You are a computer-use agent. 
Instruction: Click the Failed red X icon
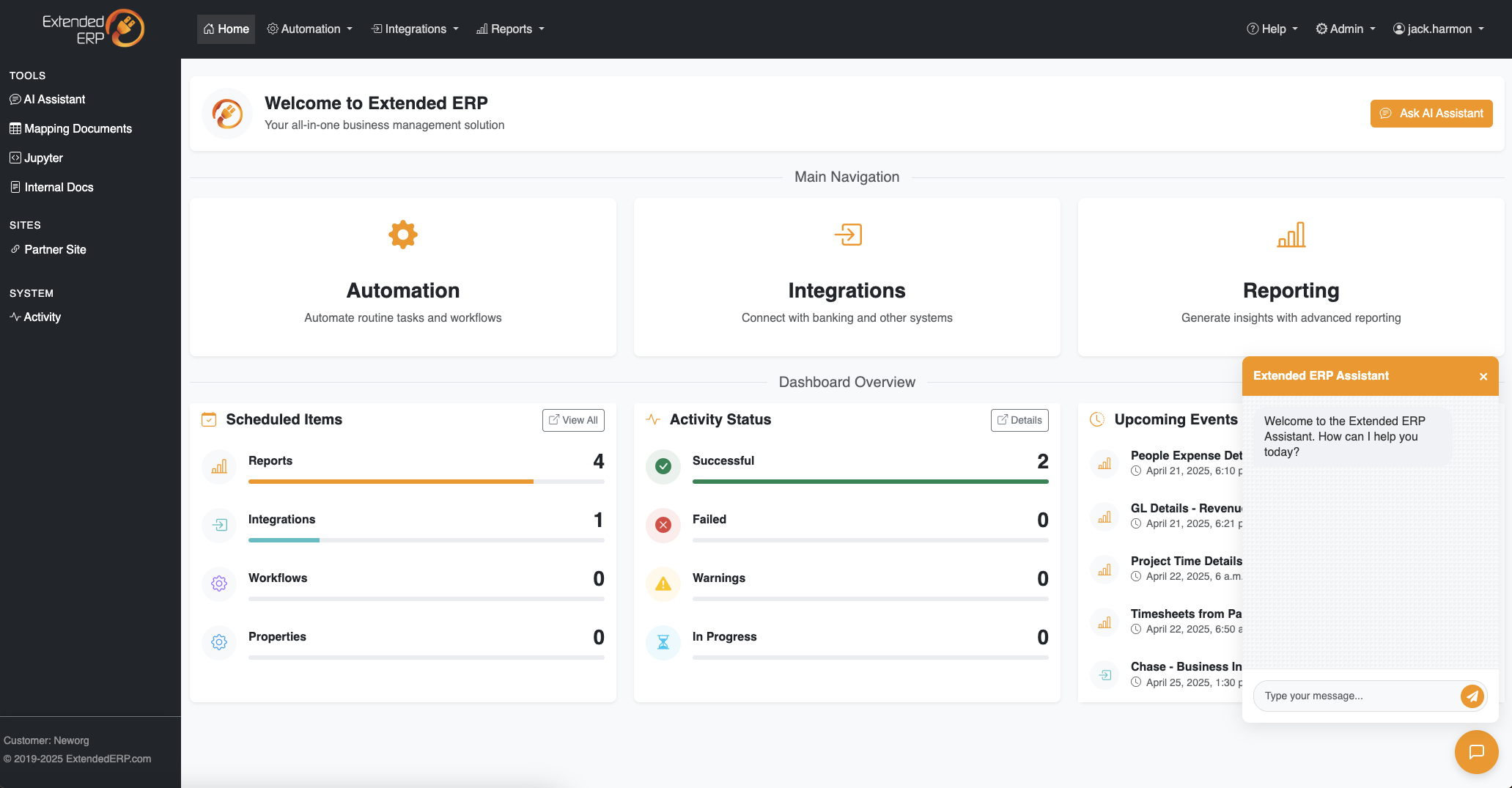pyautogui.click(x=663, y=525)
